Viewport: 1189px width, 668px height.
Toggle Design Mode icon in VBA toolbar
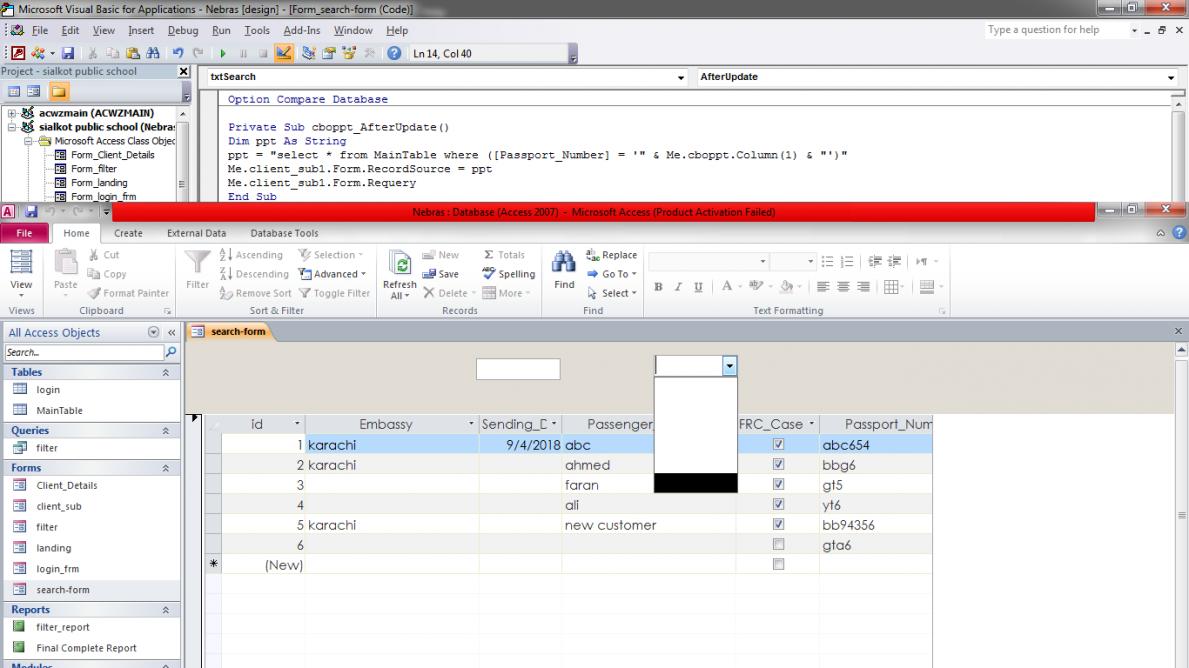[x=284, y=53]
